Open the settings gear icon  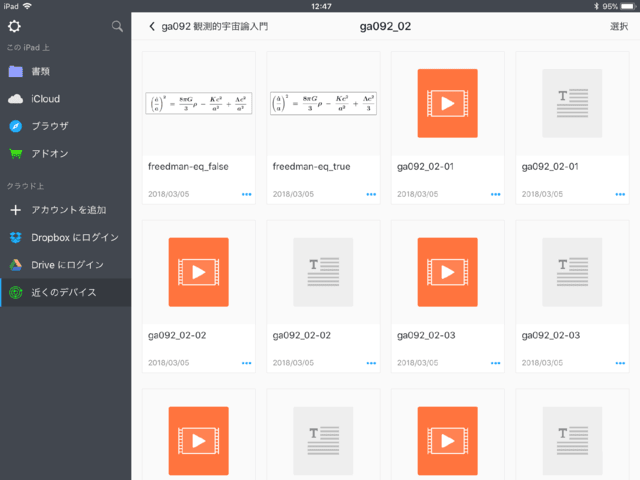[14, 27]
